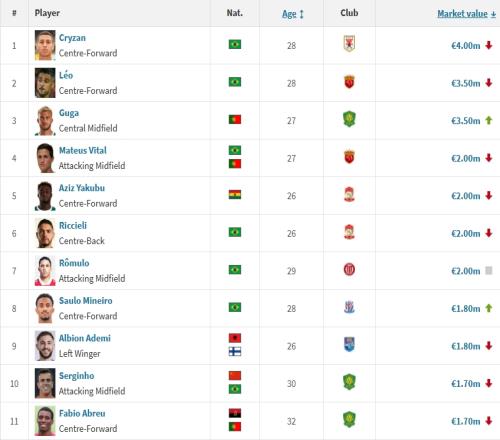Viewport: 500px width, 440px height.
Task: Open Fabio Abreu's player name link
Action: [x=82, y=413]
